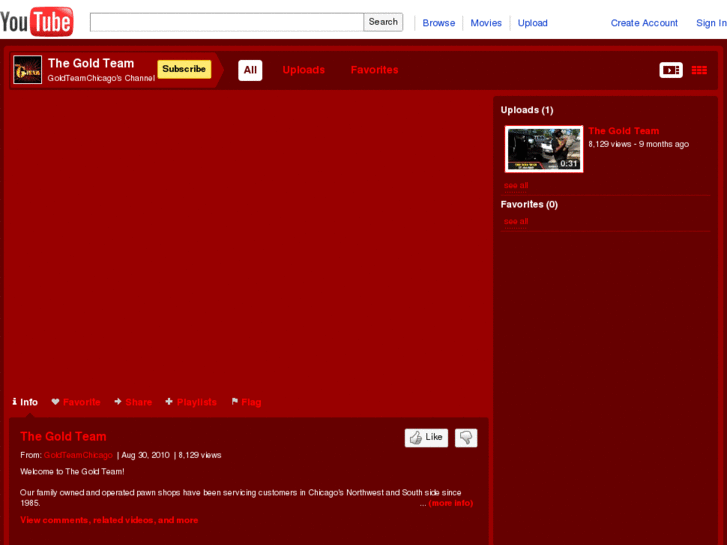Click View comments, related videos, and more
The image size is (727, 545).
(x=109, y=520)
